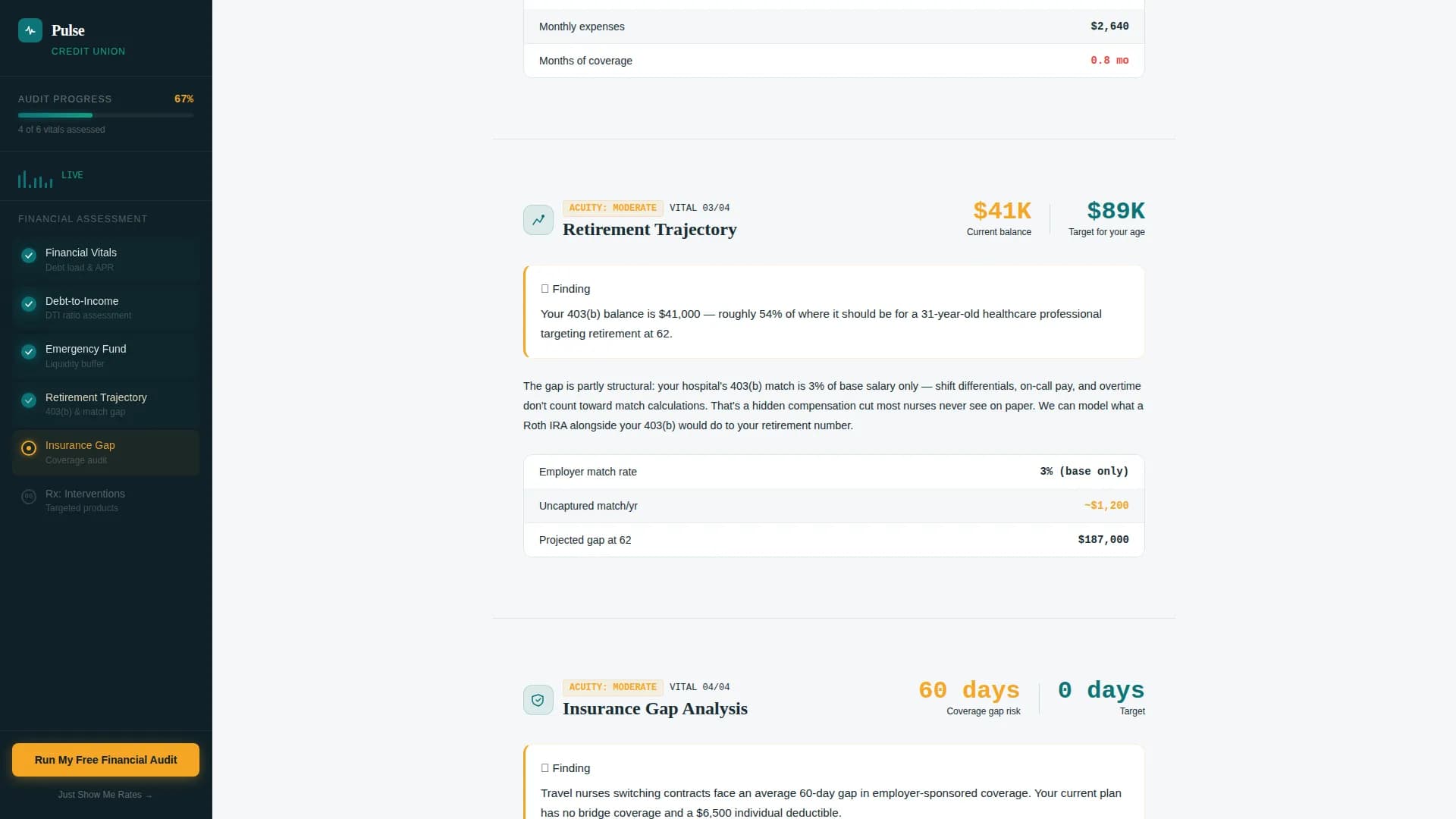The width and height of the screenshot is (1456, 819).
Task: Follow the Just Show Me Rates link
Action: tap(105, 795)
